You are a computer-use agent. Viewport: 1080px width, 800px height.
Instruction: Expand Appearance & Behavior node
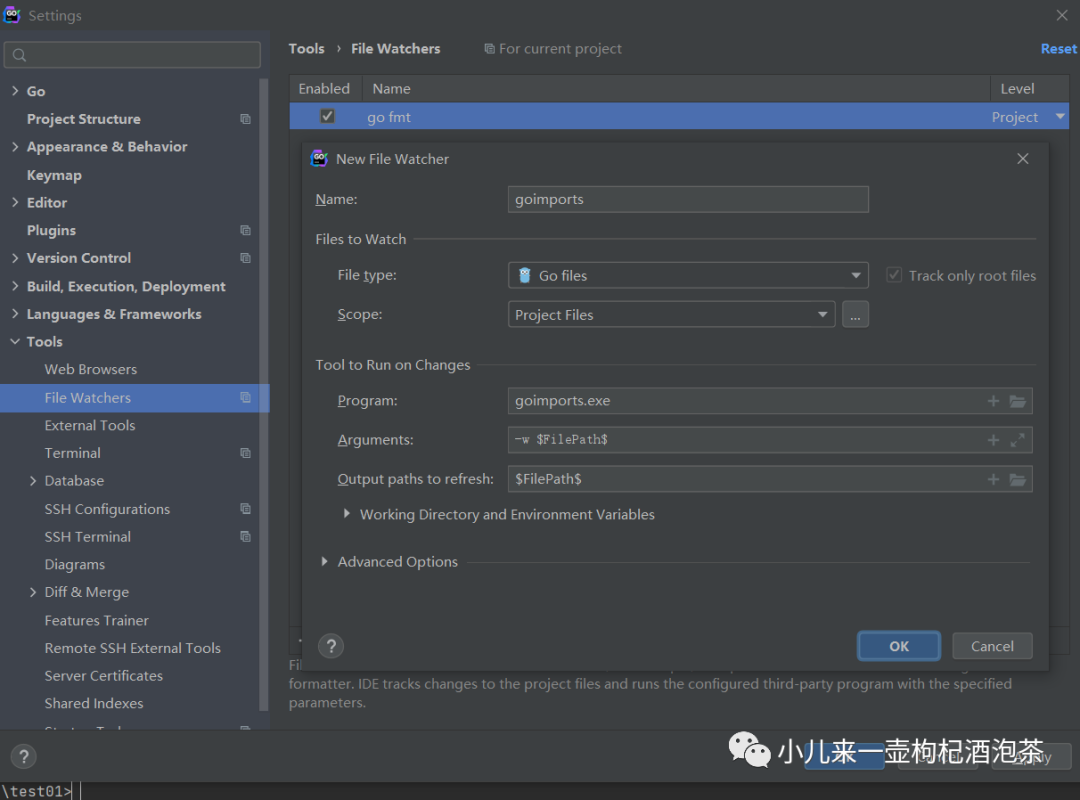(15, 147)
